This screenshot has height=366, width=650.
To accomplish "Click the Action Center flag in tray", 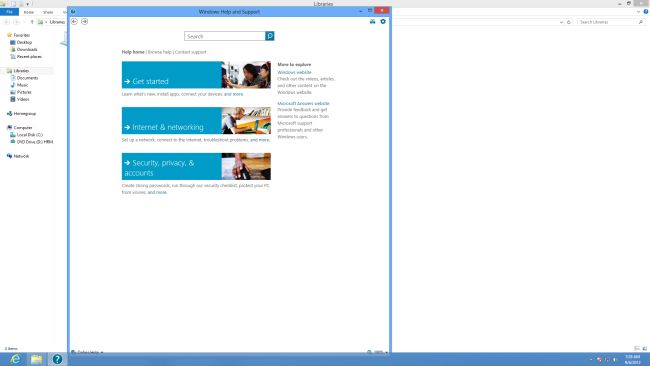I will (599, 359).
